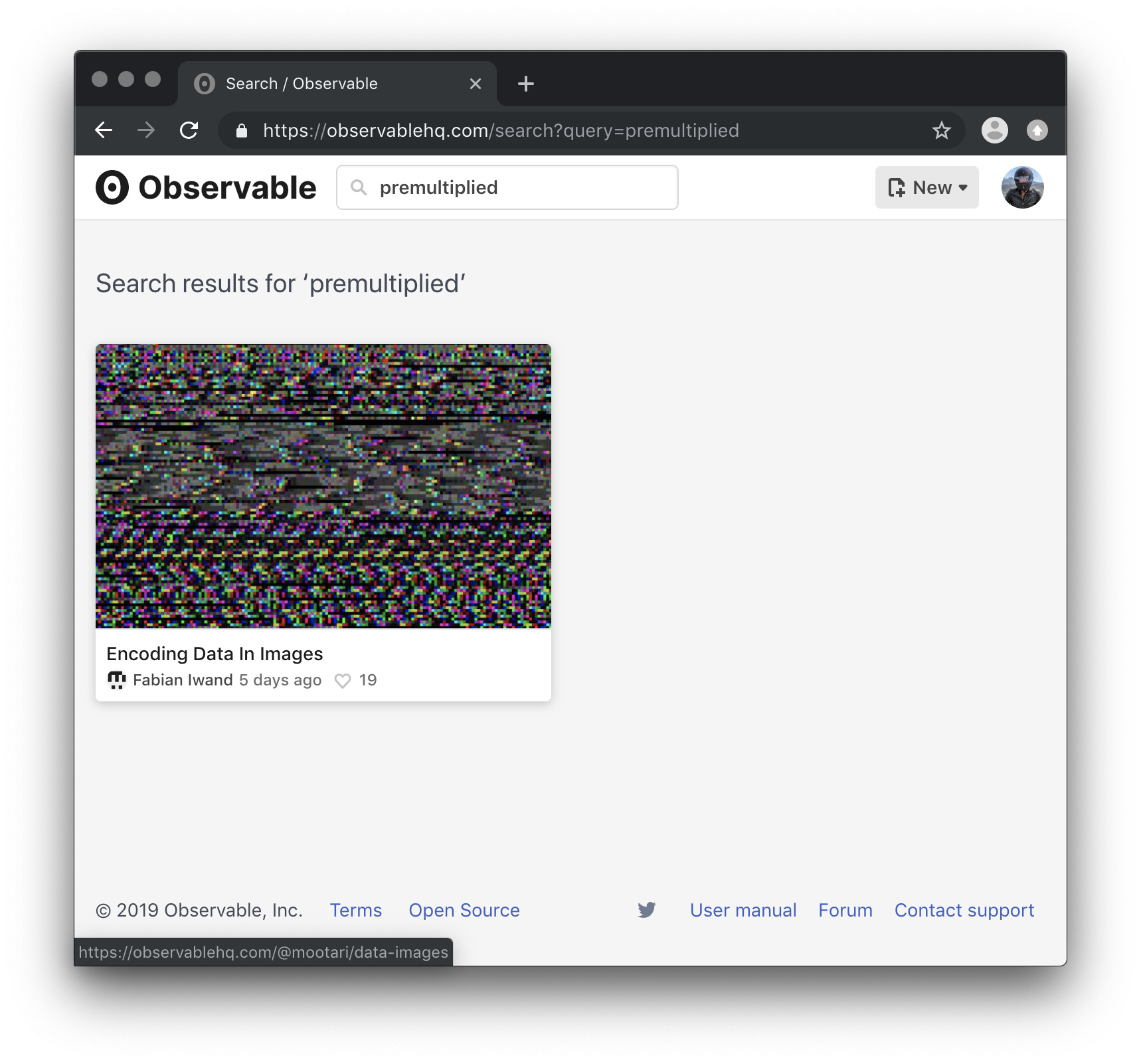Click the Observable logo

(x=206, y=187)
